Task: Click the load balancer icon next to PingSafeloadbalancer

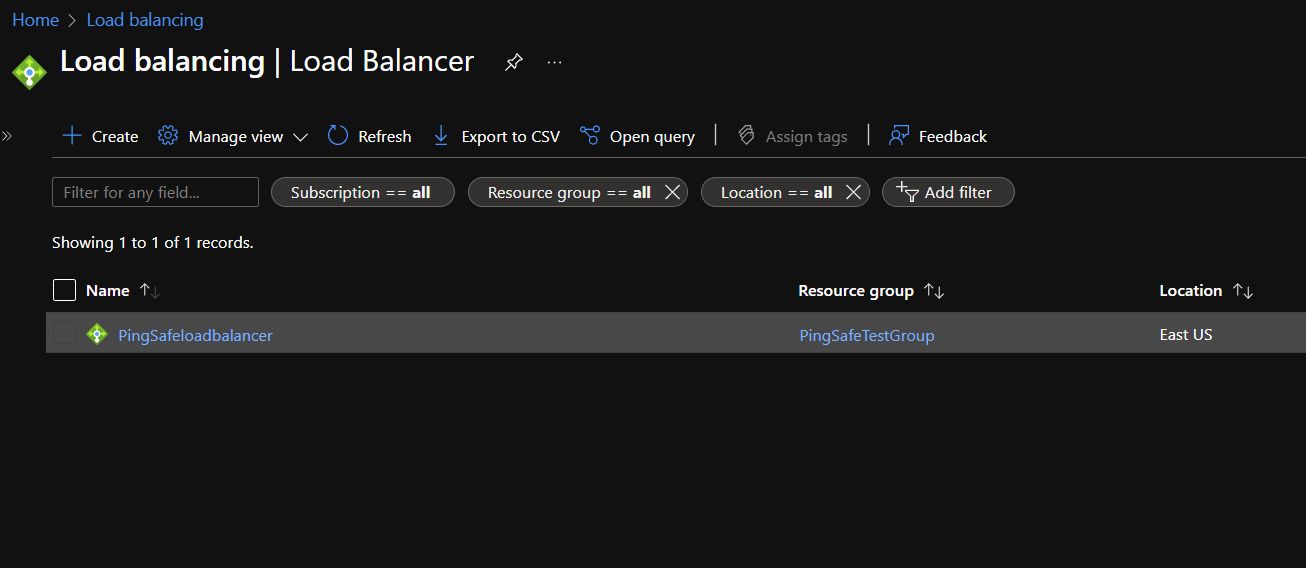Action: tap(97, 335)
